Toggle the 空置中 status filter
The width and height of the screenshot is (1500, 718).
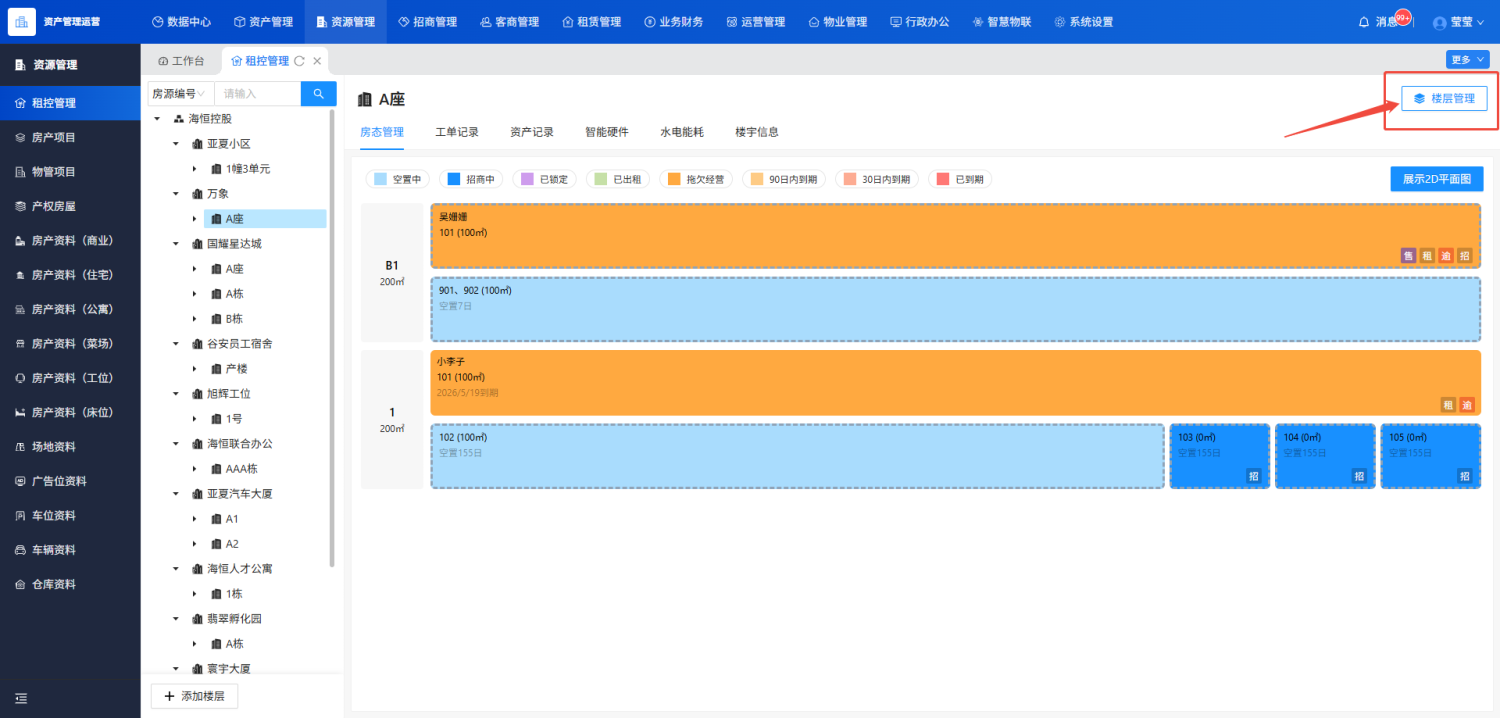[x=397, y=179]
